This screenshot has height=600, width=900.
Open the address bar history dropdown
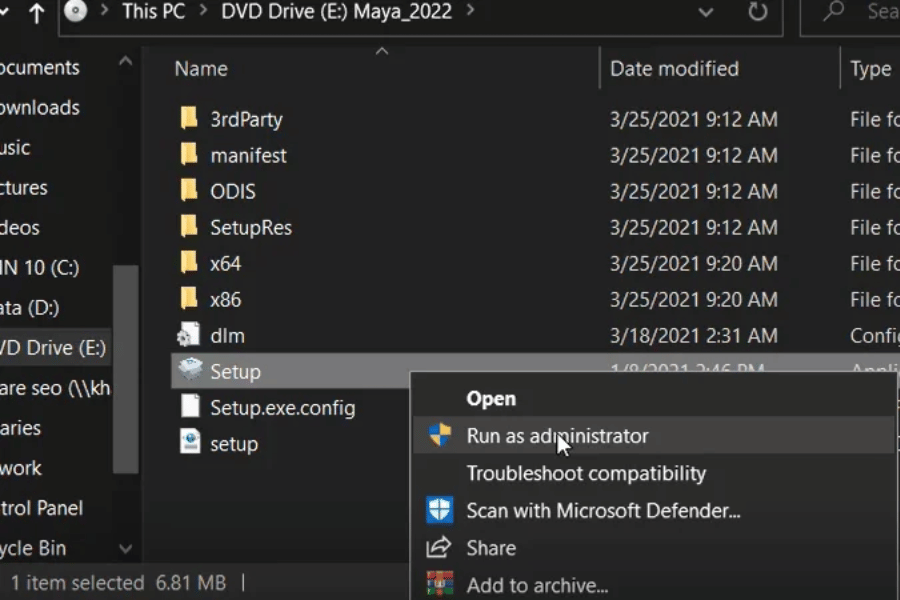tap(706, 13)
